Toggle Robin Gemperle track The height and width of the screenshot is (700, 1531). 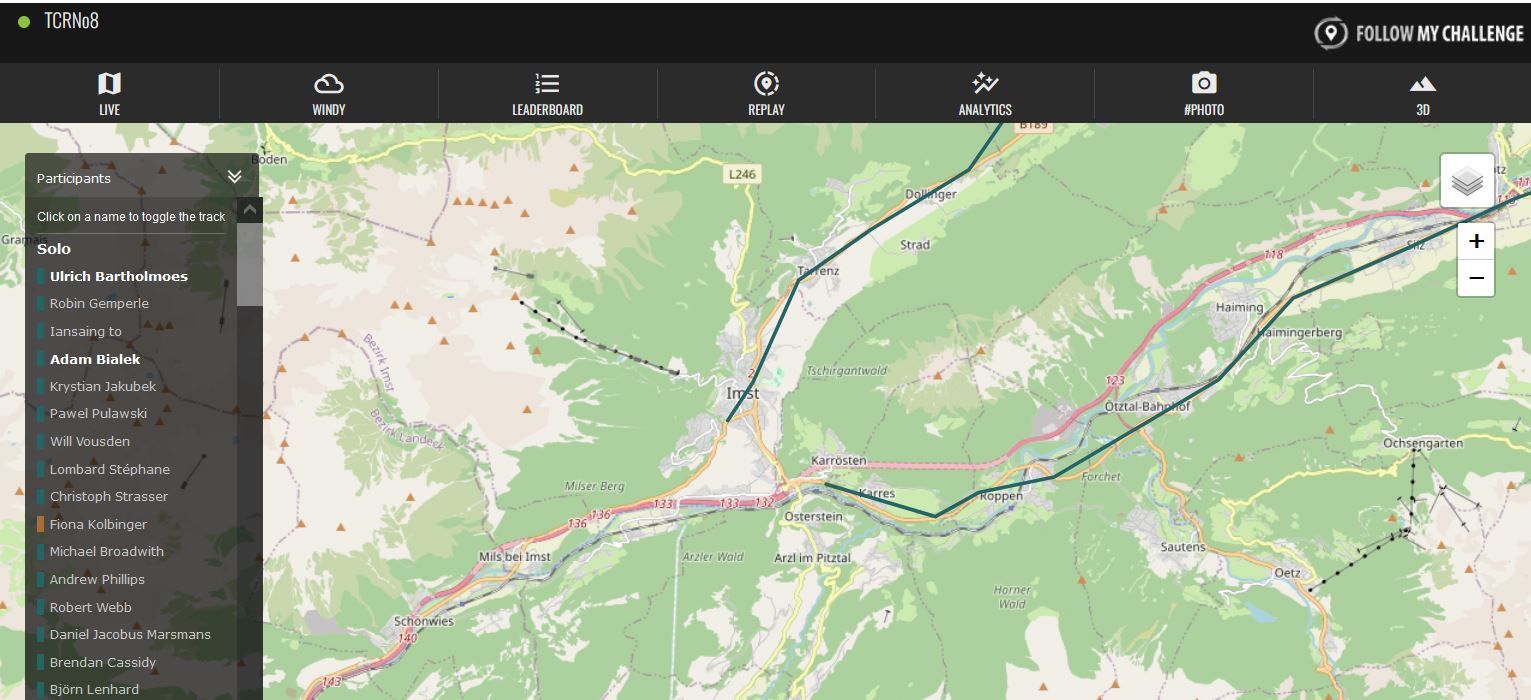[x=99, y=303]
